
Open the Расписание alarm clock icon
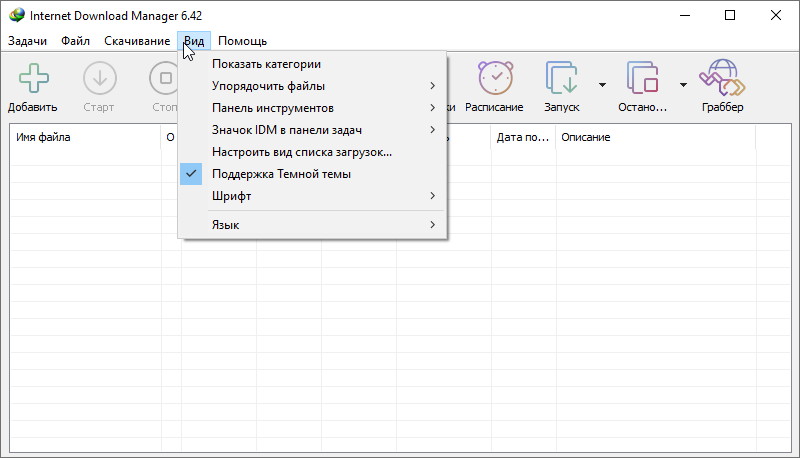495,78
